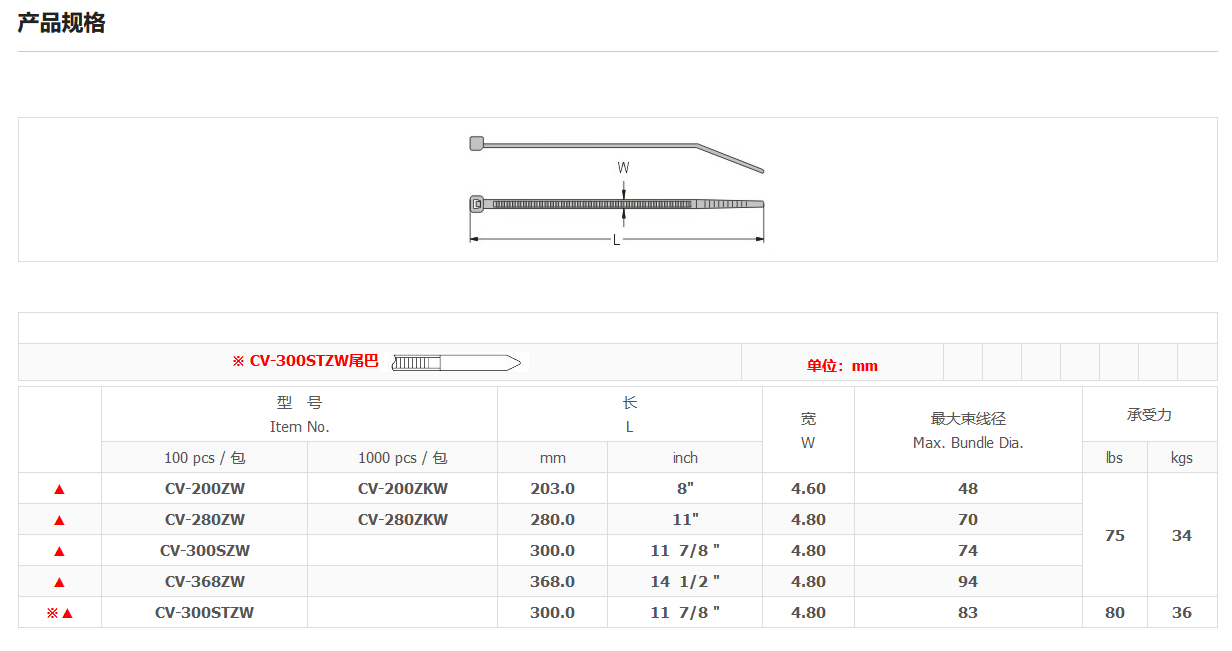Click the ※▲ marker beside CV-300STZW

click(60, 613)
